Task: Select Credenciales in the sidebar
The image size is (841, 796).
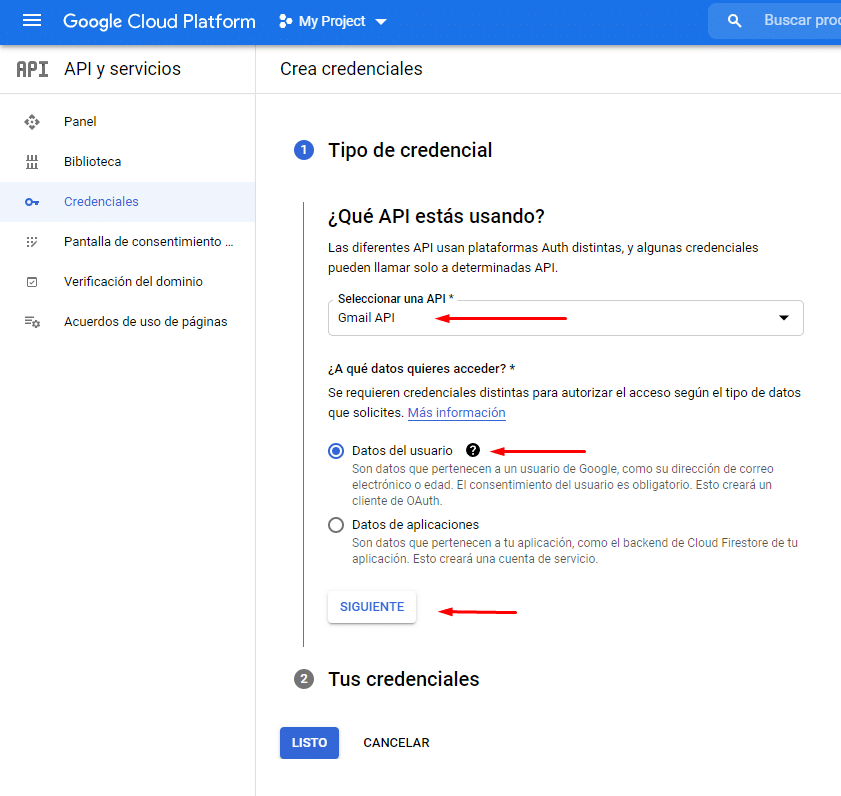Action: point(128,202)
